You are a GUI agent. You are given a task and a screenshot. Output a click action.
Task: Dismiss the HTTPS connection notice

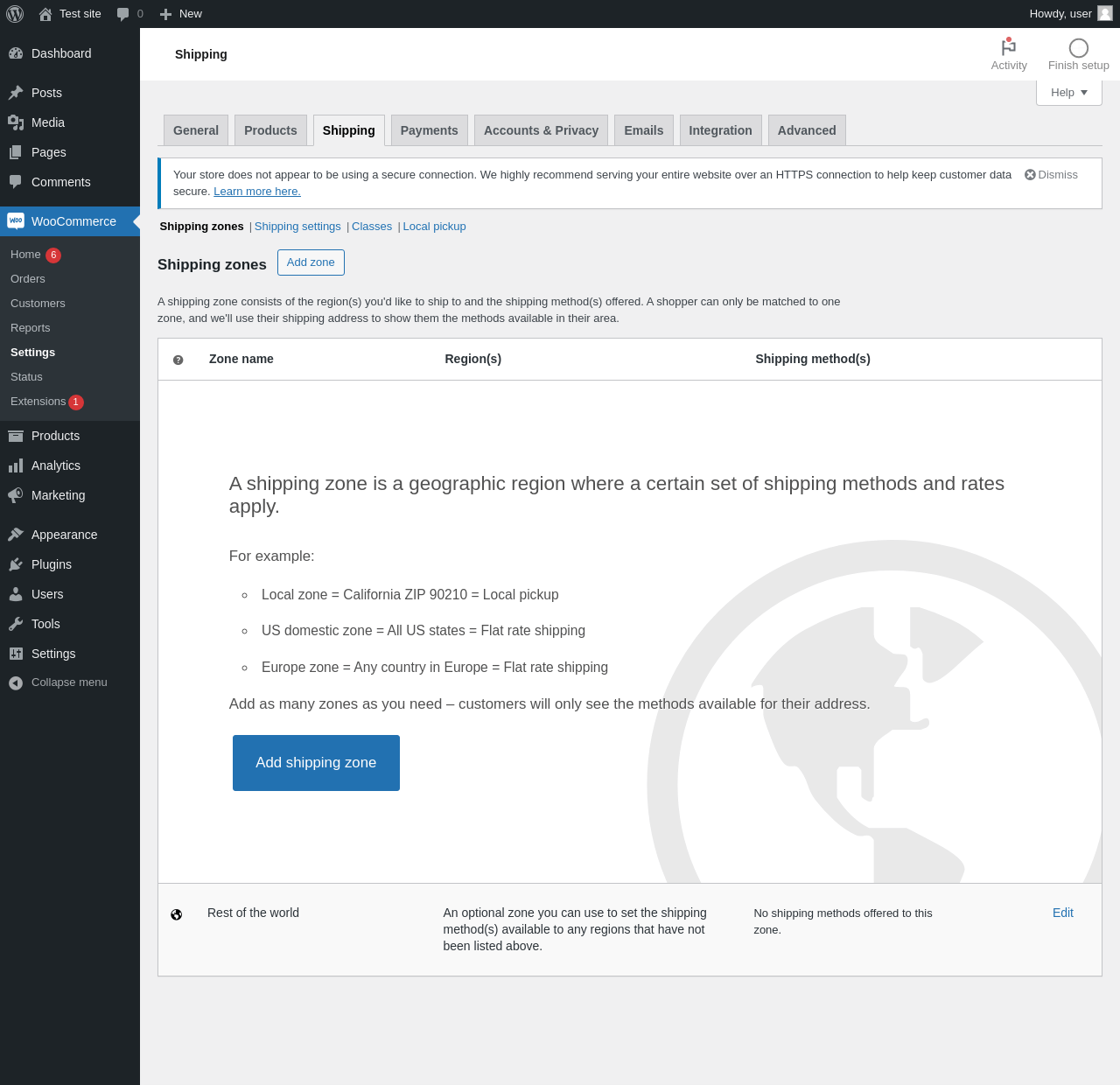(1051, 175)
